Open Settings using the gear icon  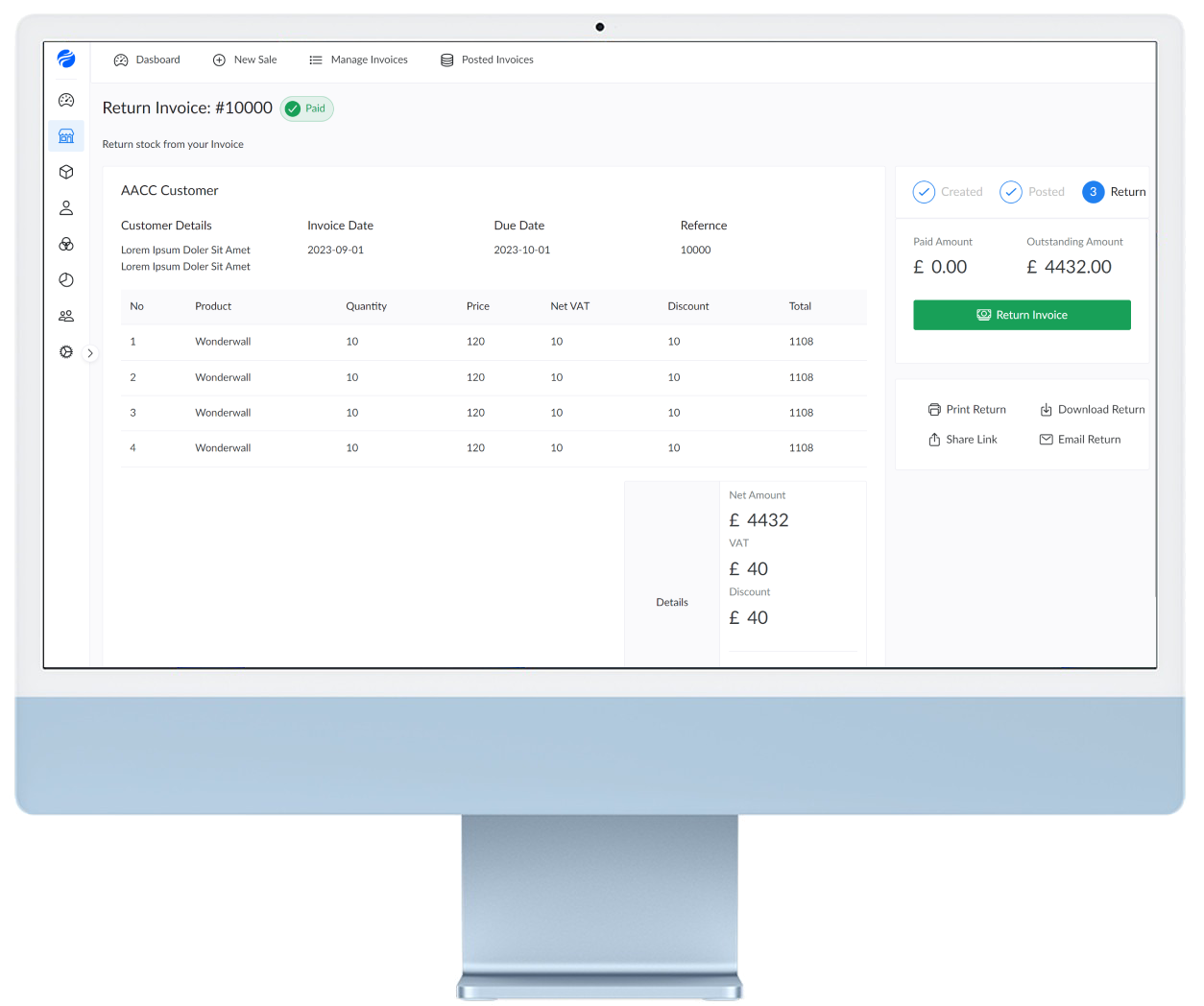[x=65, y=351]
